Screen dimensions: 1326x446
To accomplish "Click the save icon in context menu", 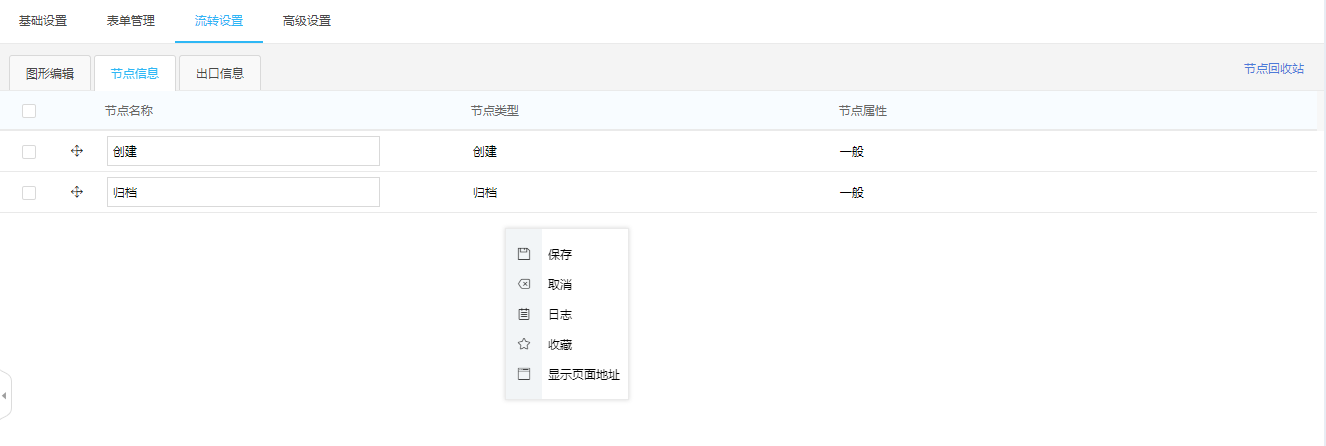I will pos(523,254).
